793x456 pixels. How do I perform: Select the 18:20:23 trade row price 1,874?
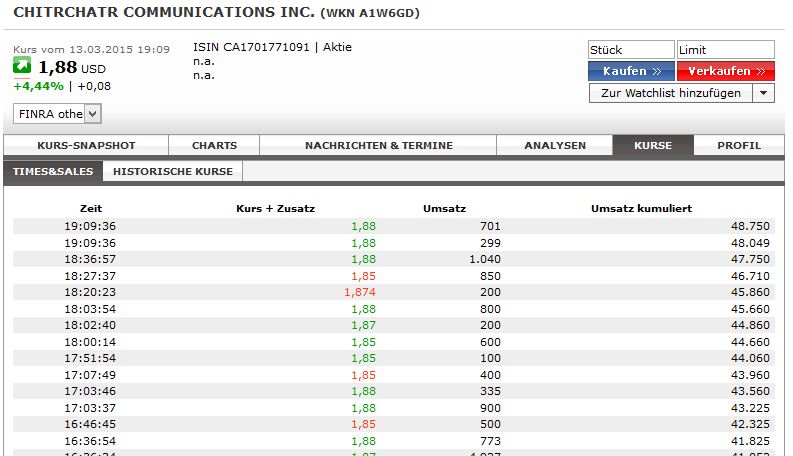tap(359, 291)
